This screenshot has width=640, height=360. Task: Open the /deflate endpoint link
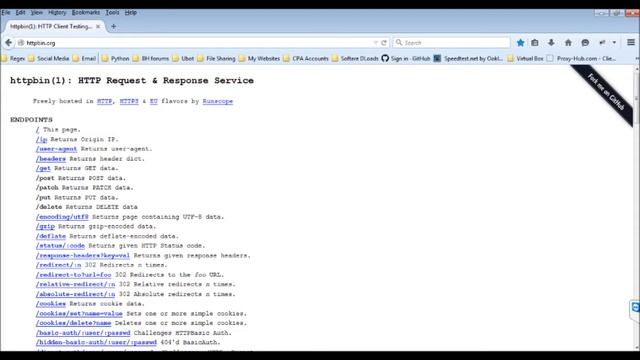coord(51,236)
